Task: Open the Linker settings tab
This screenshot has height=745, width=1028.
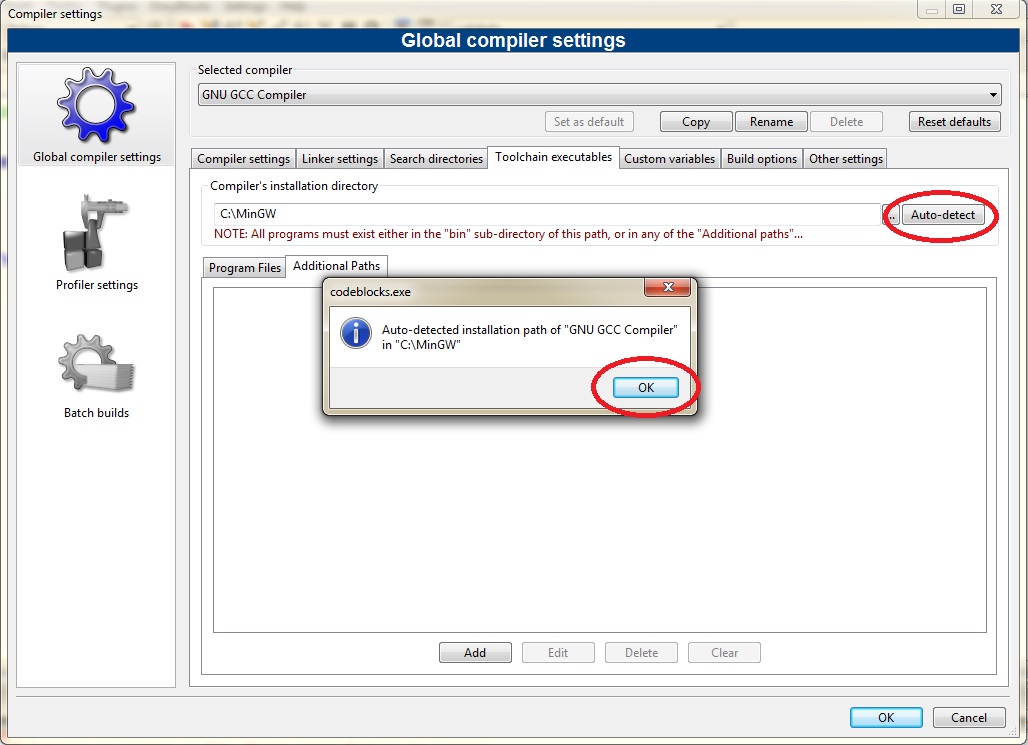Action: click(340, 159)
